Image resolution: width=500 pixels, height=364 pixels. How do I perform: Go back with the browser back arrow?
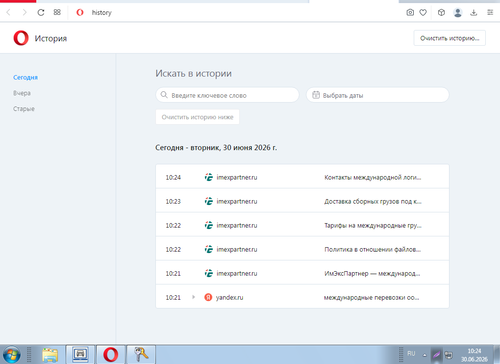tap(9, 13)
